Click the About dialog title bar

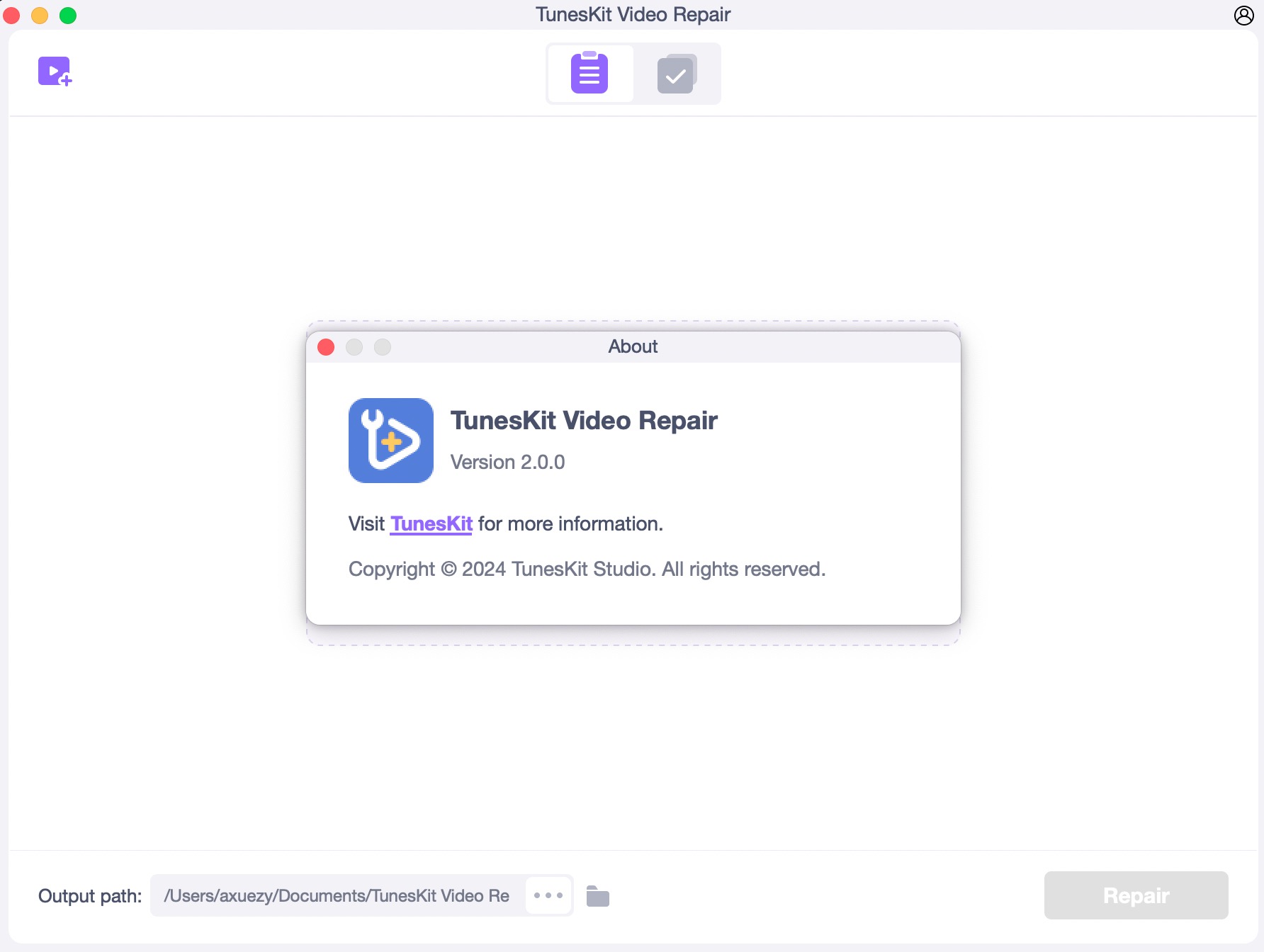pyautogui.click(x=633, y=347)
